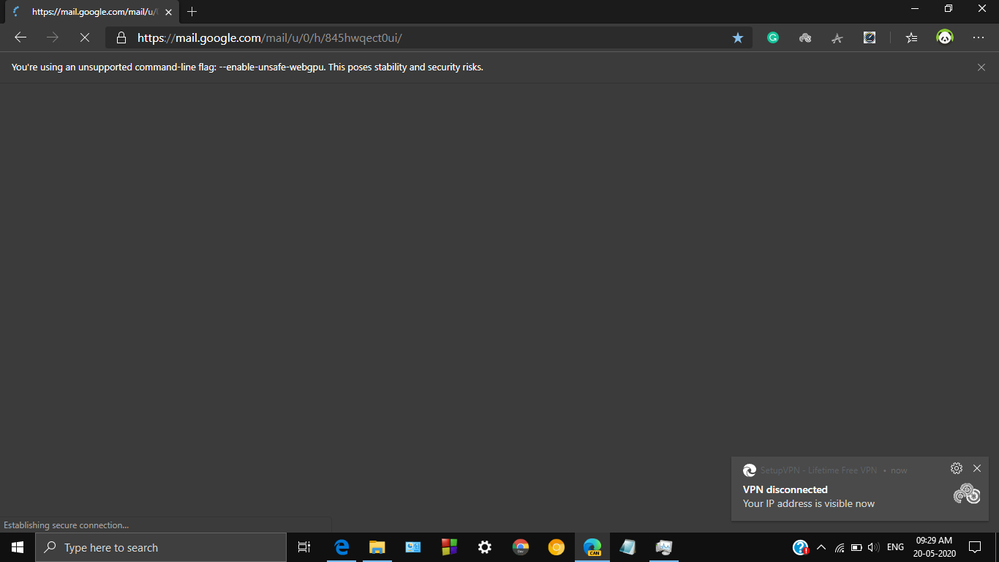Open Windows Settings from the taskbar
Screen dimensions: 999x562
pyautogui.click(x=485, y=547)
